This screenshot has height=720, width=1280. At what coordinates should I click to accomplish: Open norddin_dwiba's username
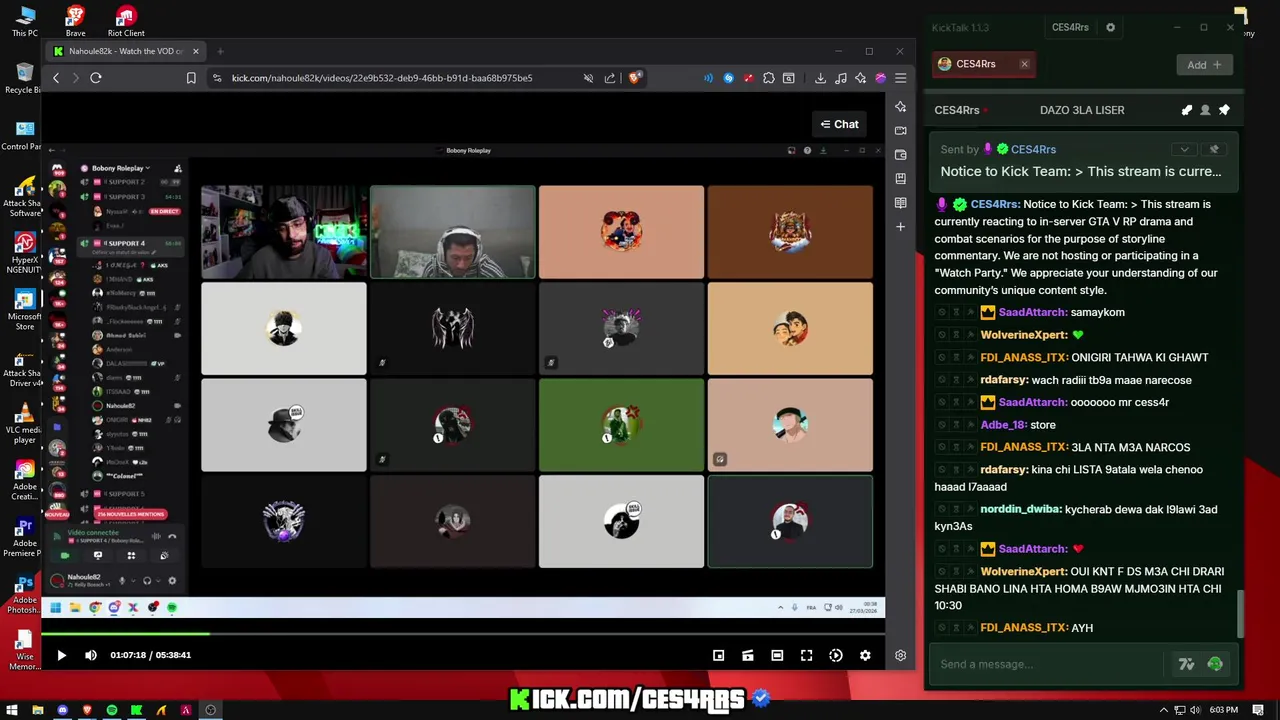pyautogui.click(x=1020, y=509)
